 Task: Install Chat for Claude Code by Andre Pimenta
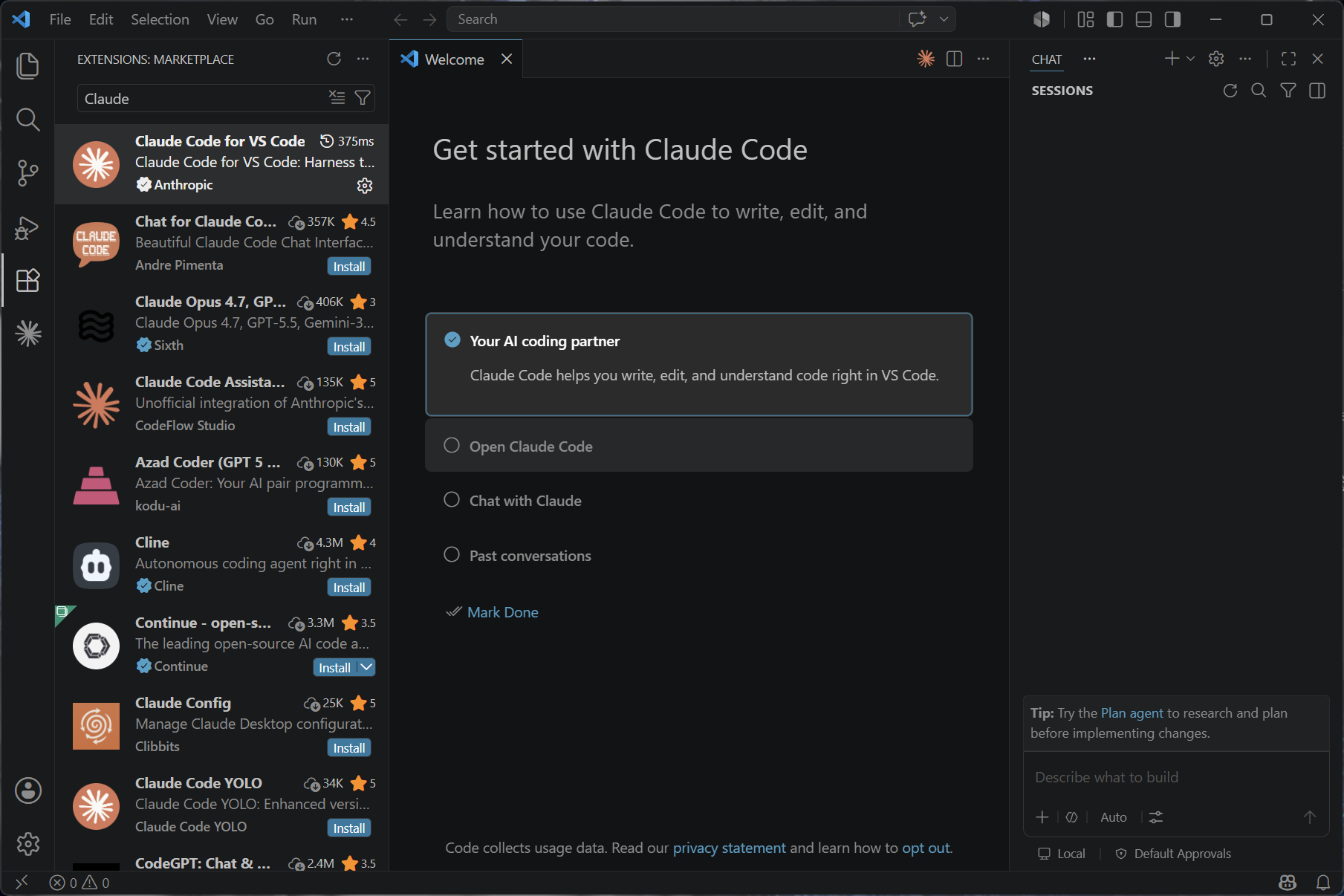click(349, 266)
